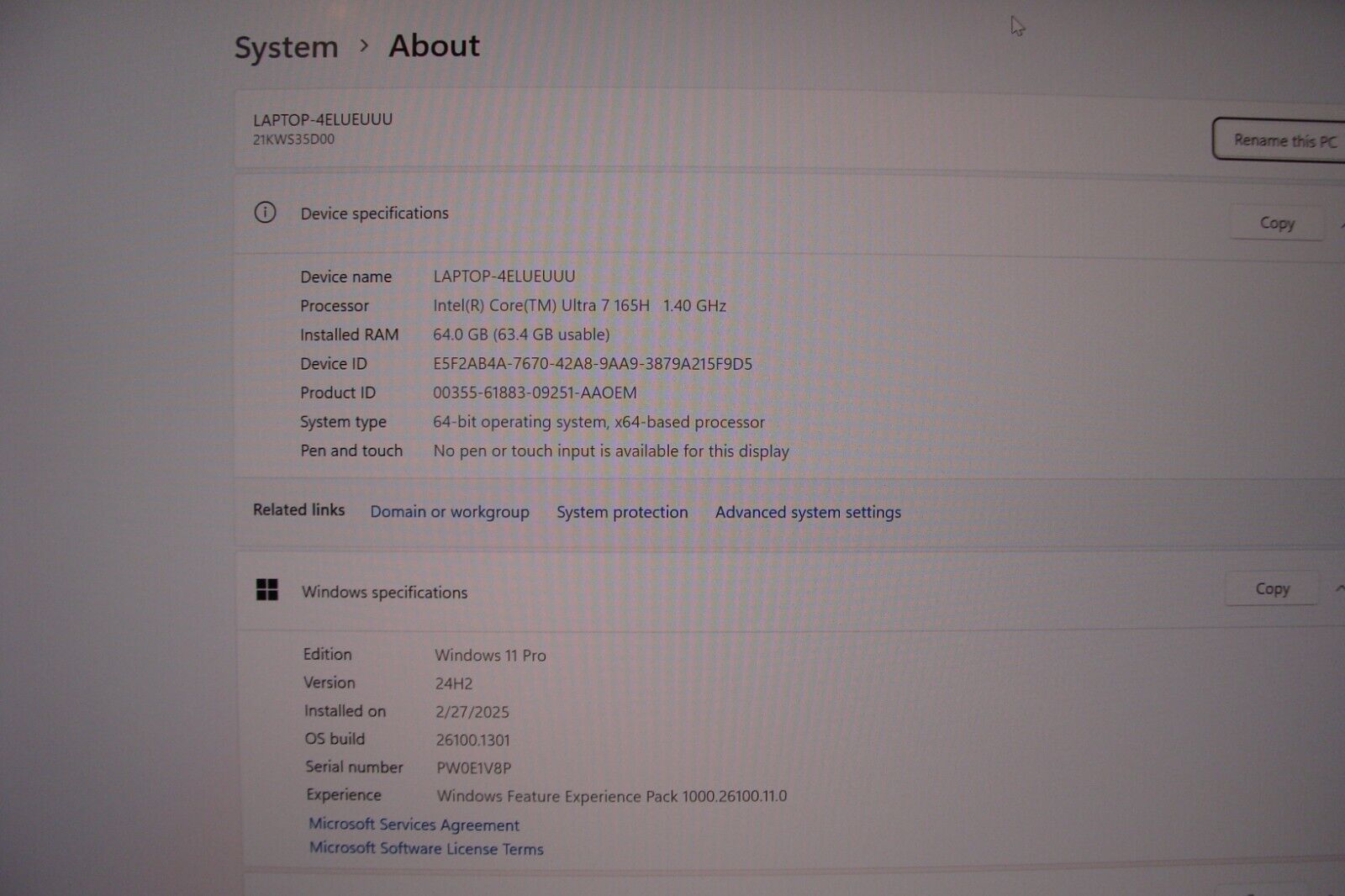Open the System protection link
The image size is (1345, 896).
pos(622,512)
